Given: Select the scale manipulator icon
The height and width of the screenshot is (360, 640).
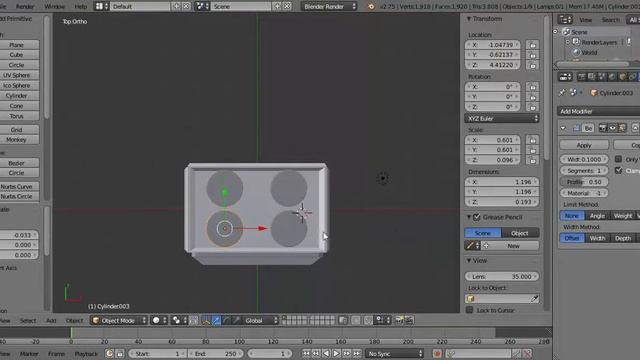Looking at the screenshot, I should tap(236, 320).
